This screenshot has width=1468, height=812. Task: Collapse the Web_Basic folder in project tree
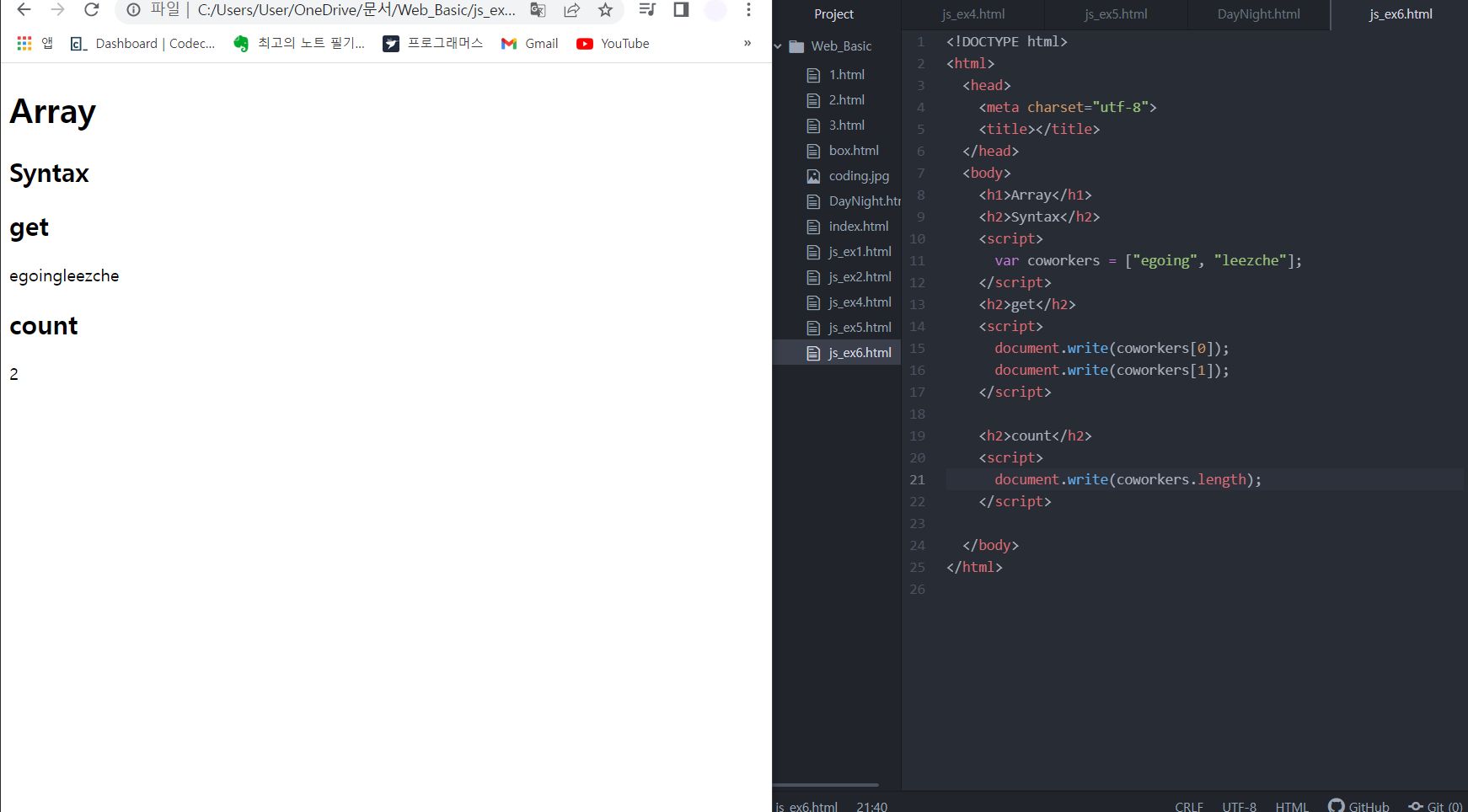(778, 46)
